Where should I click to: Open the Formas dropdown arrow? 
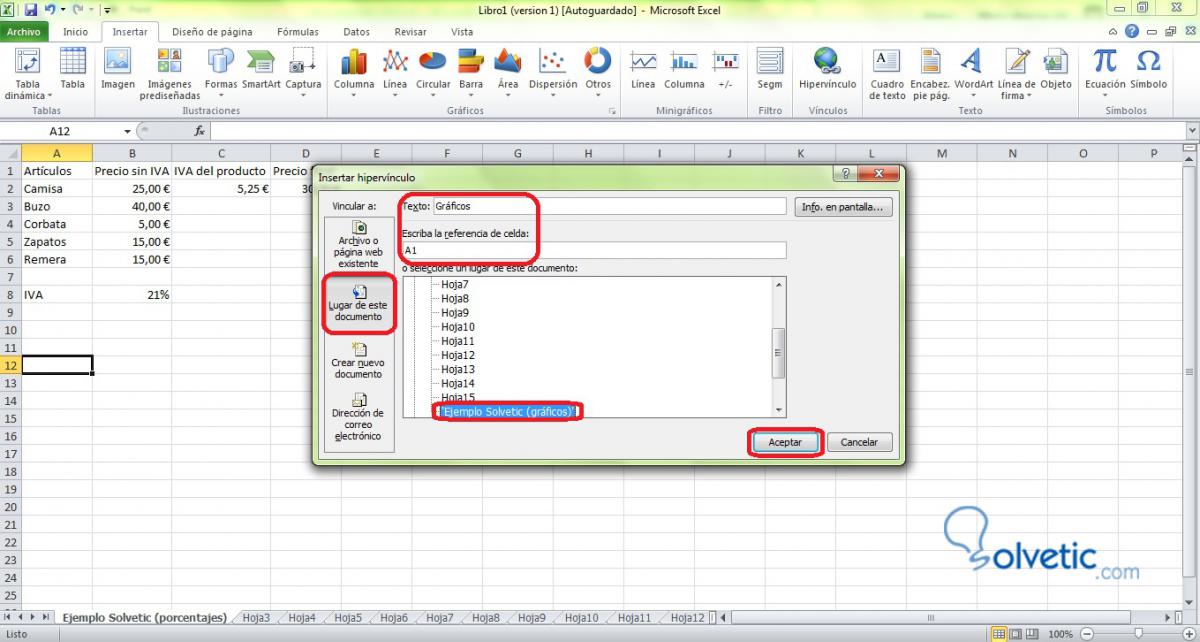(x=221, y=97)
